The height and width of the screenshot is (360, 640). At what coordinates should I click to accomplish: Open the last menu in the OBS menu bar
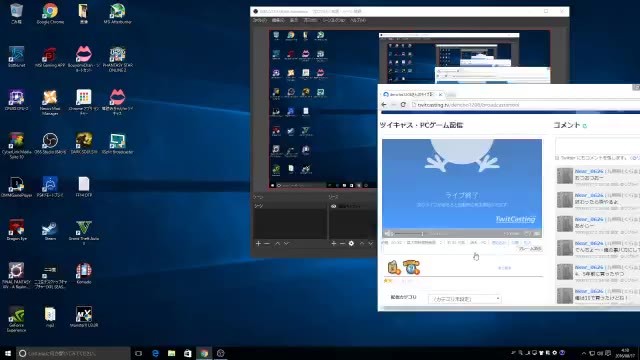358,20
